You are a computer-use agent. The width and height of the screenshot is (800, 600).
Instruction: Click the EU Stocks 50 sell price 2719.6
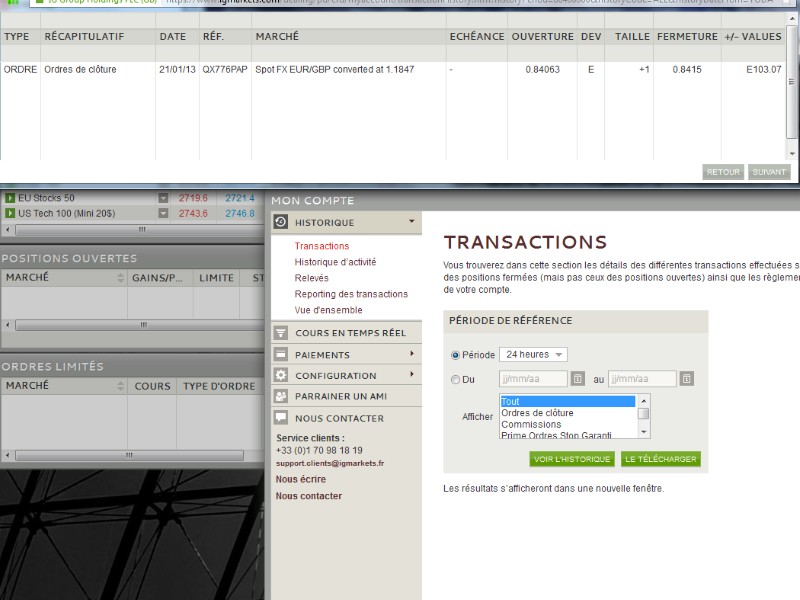click(193, 197)
